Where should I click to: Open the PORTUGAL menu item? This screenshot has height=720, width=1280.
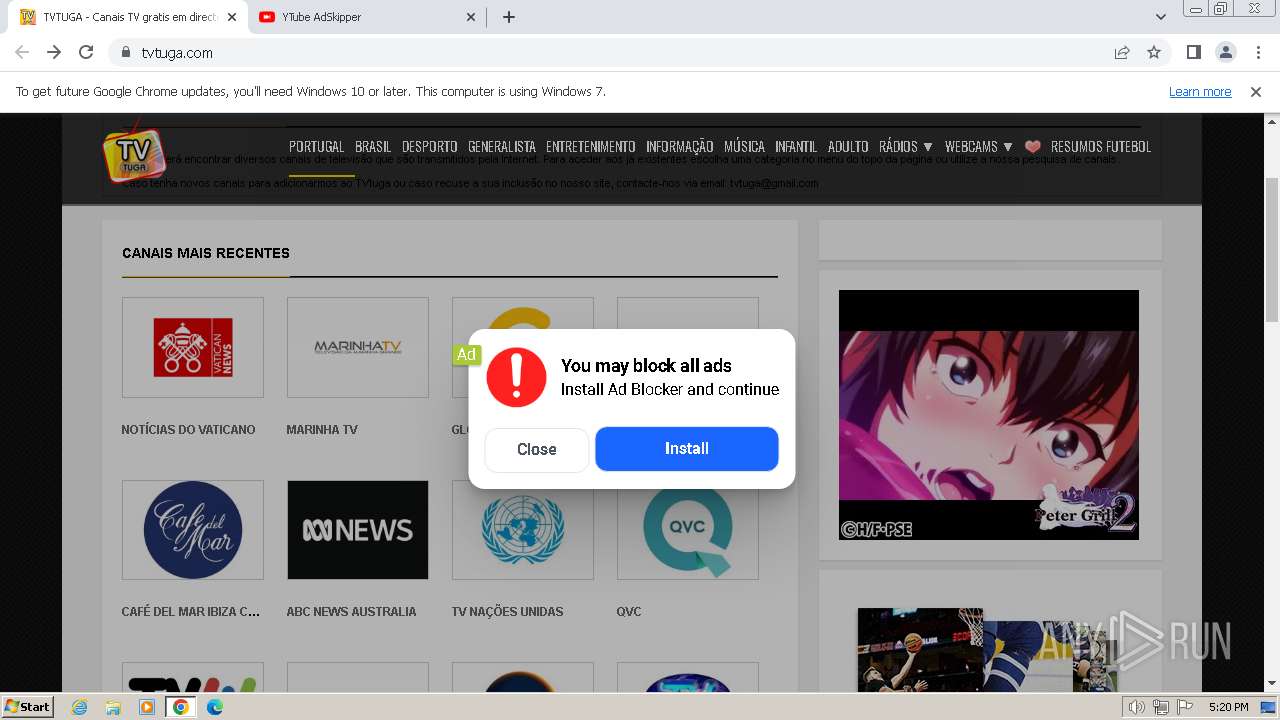click(316, 146)
